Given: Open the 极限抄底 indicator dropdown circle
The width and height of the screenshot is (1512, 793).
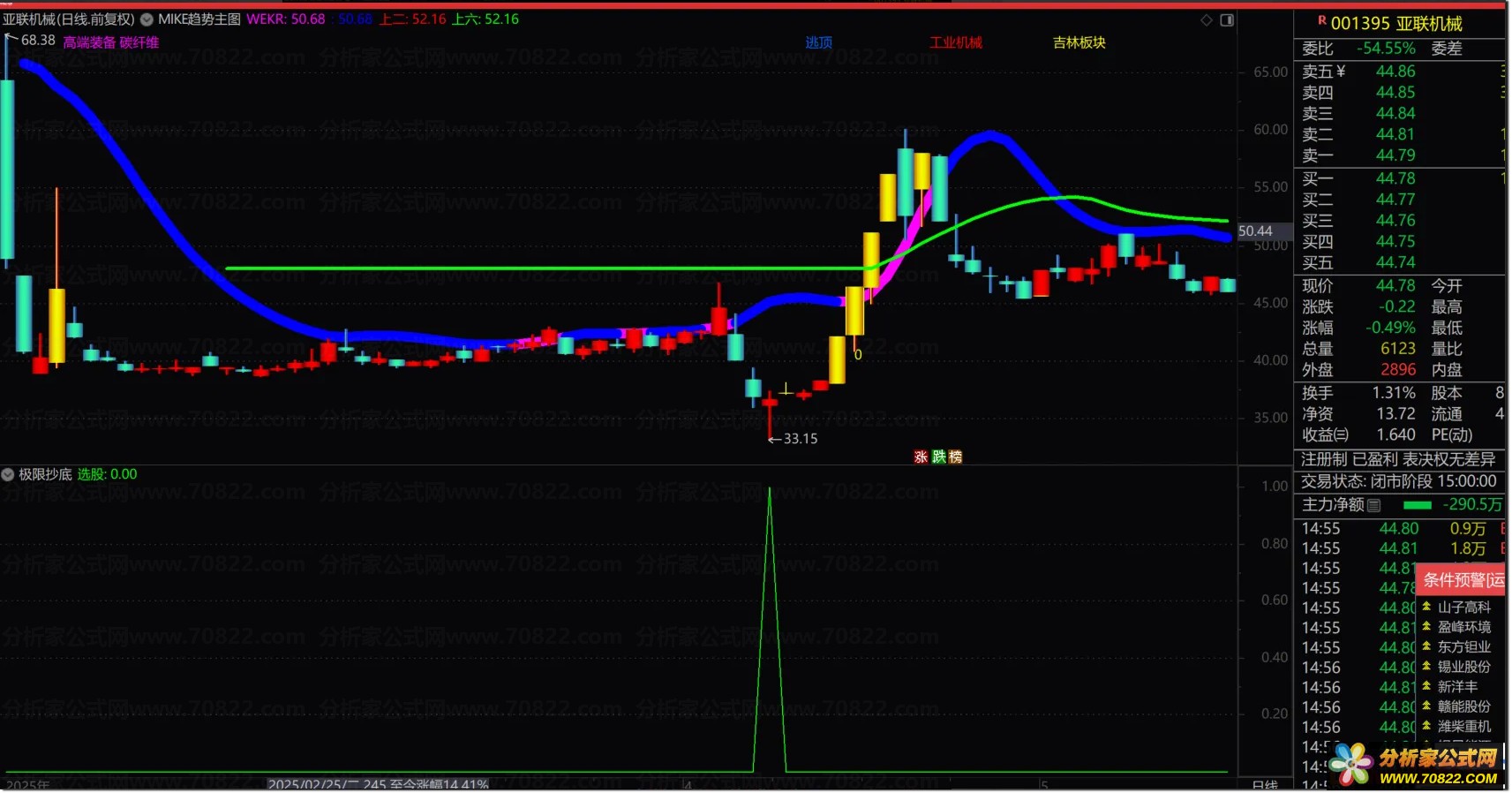Looking at the screenshot, I should [8, 474].
